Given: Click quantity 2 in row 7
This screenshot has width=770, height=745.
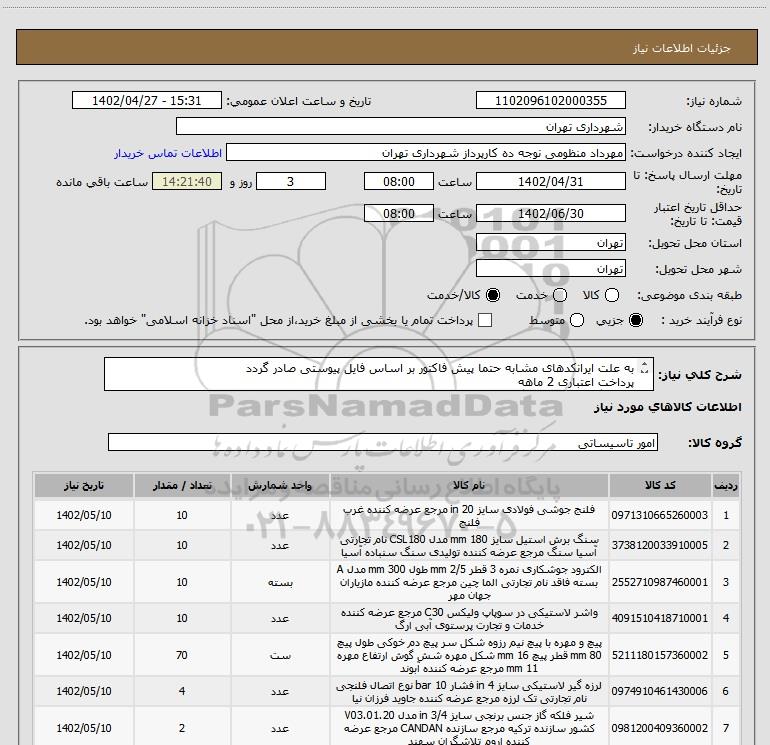Looking at the screenshot, I should click(x=182, y=728).
